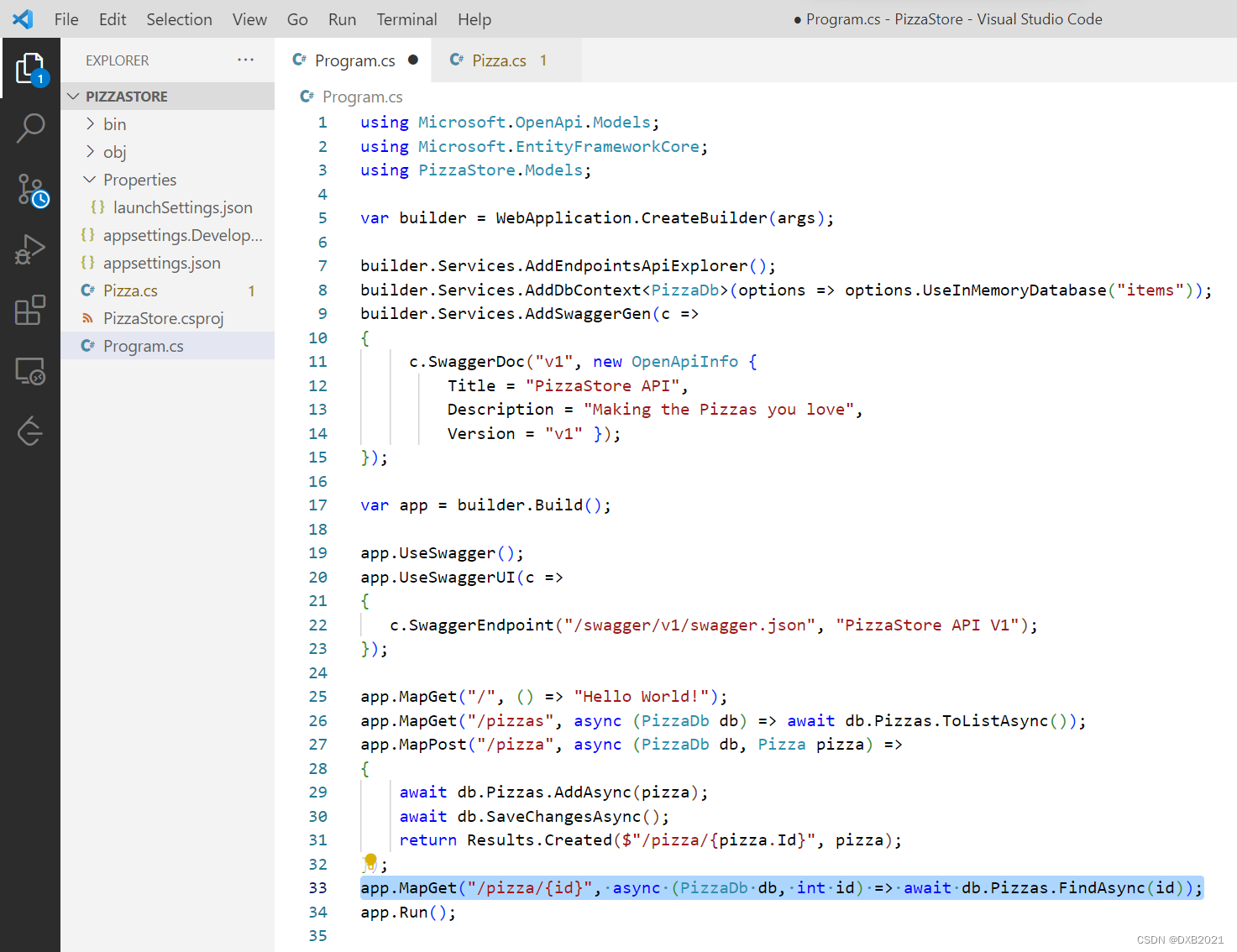Click OpenApiInfo type on line 11

684,362
